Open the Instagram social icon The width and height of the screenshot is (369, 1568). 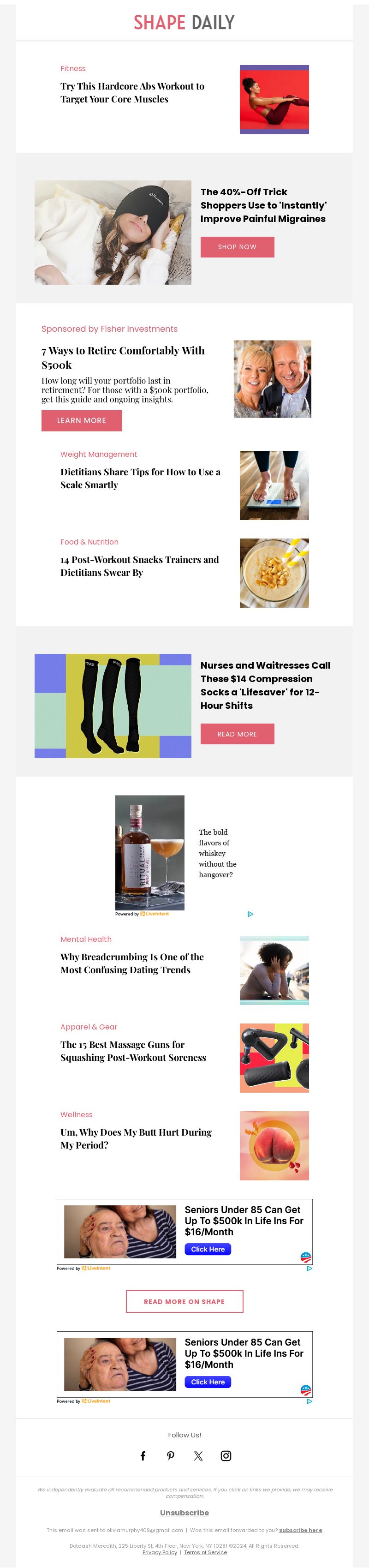(226, 1455)
